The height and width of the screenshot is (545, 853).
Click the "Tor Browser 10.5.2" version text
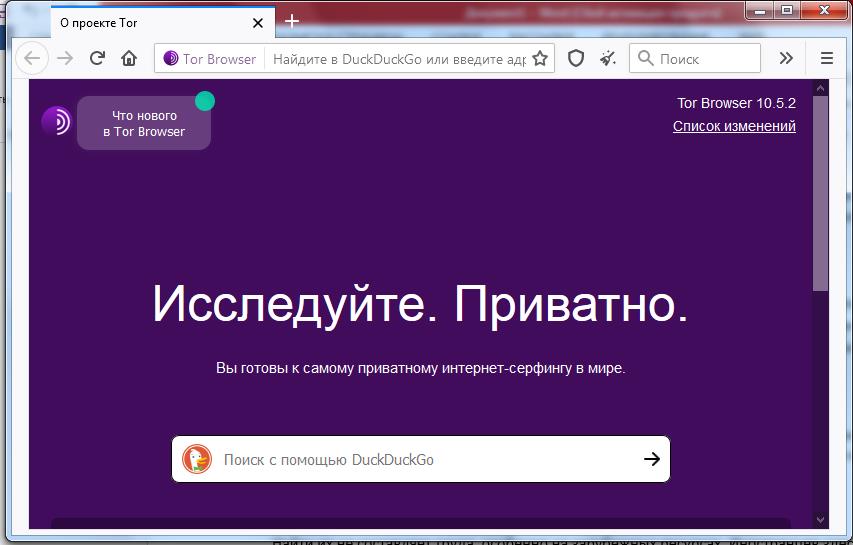point(736,103)
